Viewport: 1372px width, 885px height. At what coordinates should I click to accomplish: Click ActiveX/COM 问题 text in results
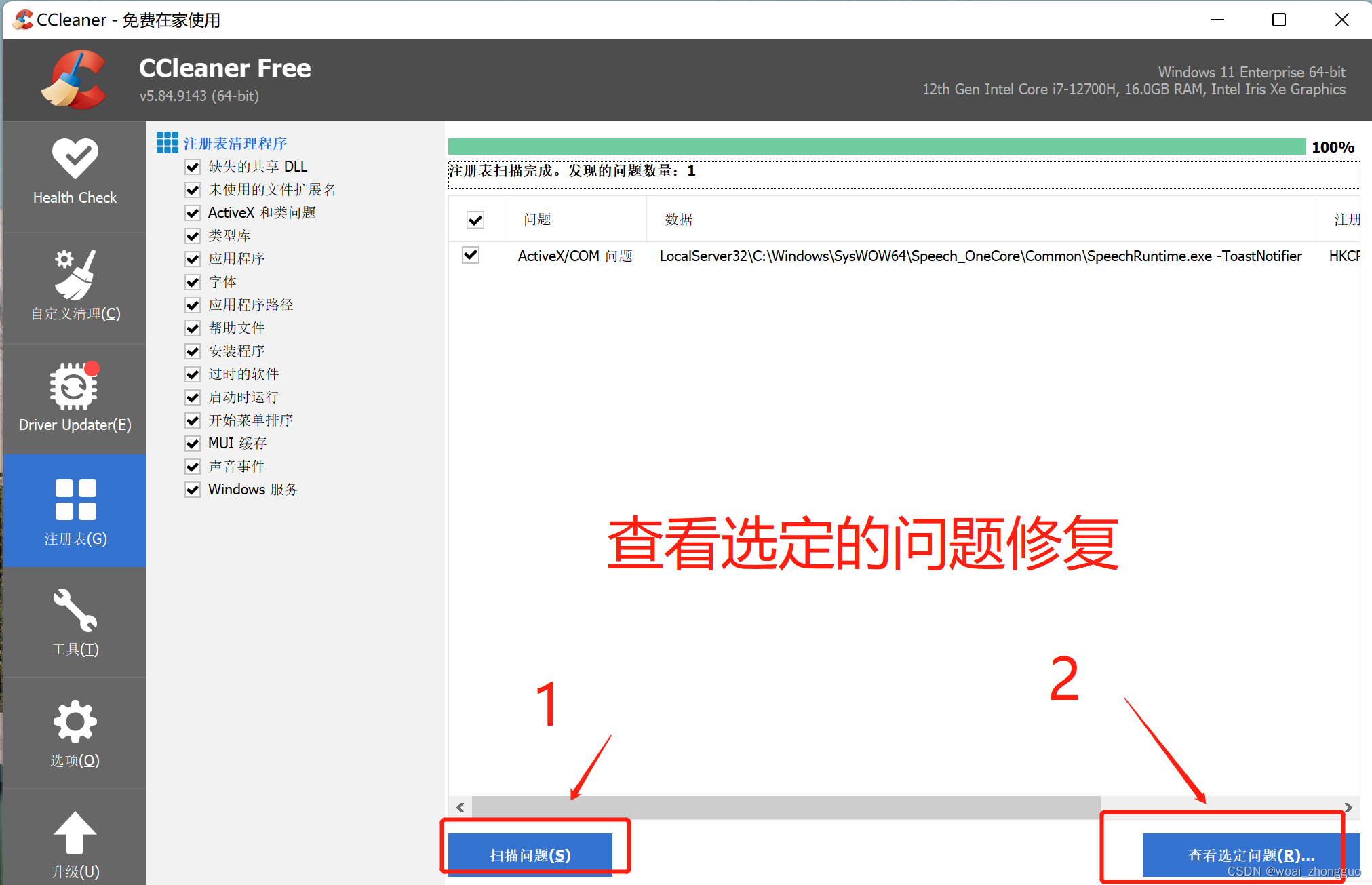(575, 256)
